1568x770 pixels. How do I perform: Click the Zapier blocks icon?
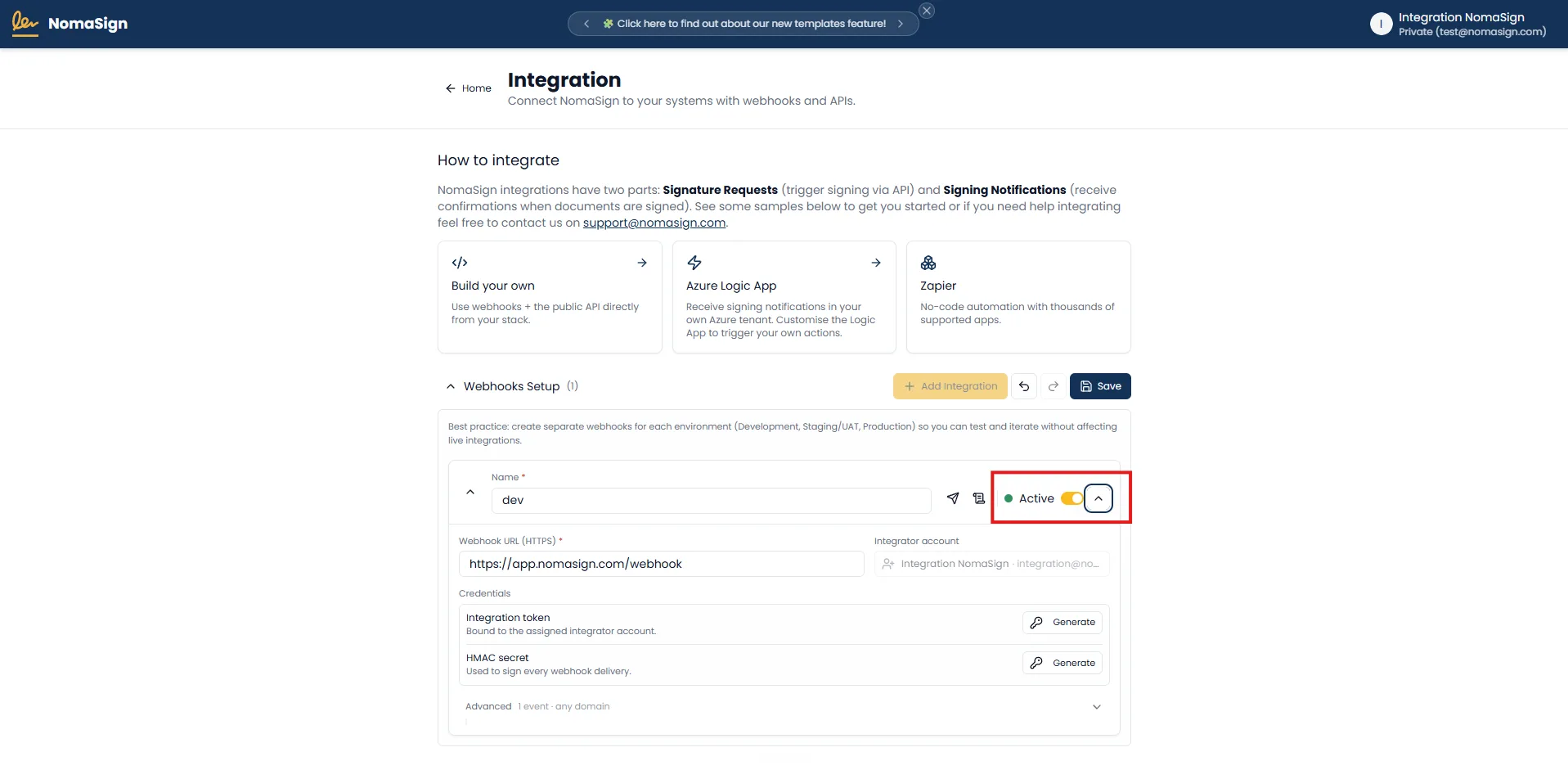(x=928, y=263)
